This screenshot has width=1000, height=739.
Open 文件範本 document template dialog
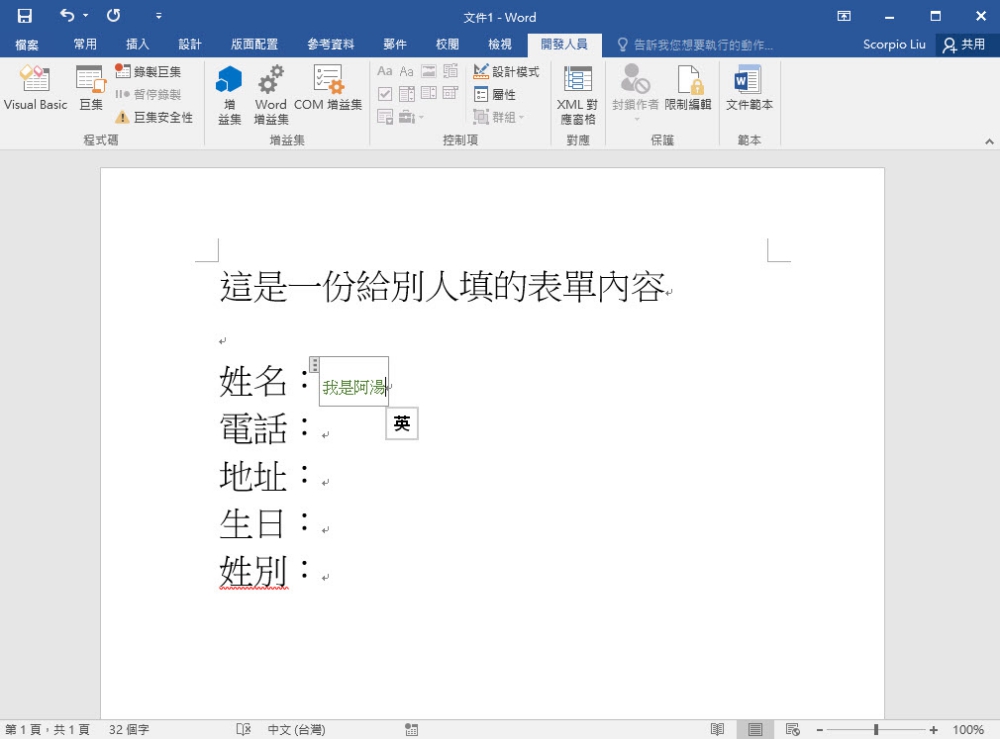coord(749,88)
